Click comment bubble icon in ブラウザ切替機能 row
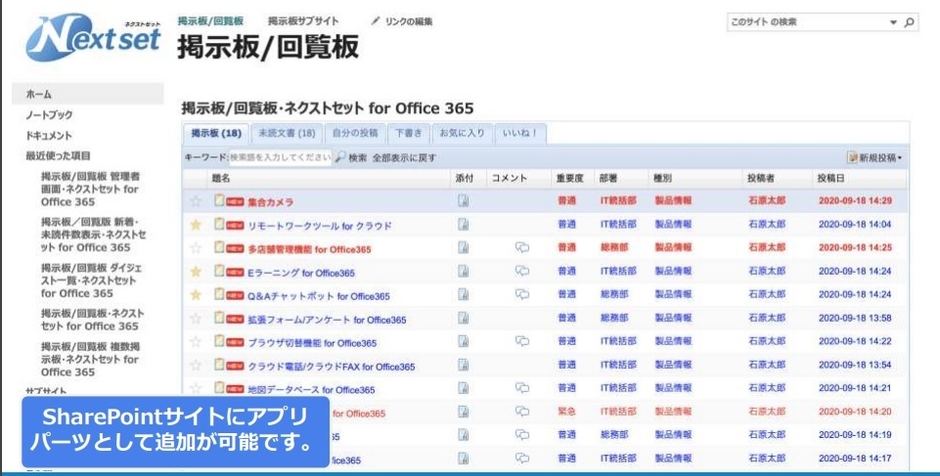The width and height of the screenshot is (940, 476). point(522,341)
